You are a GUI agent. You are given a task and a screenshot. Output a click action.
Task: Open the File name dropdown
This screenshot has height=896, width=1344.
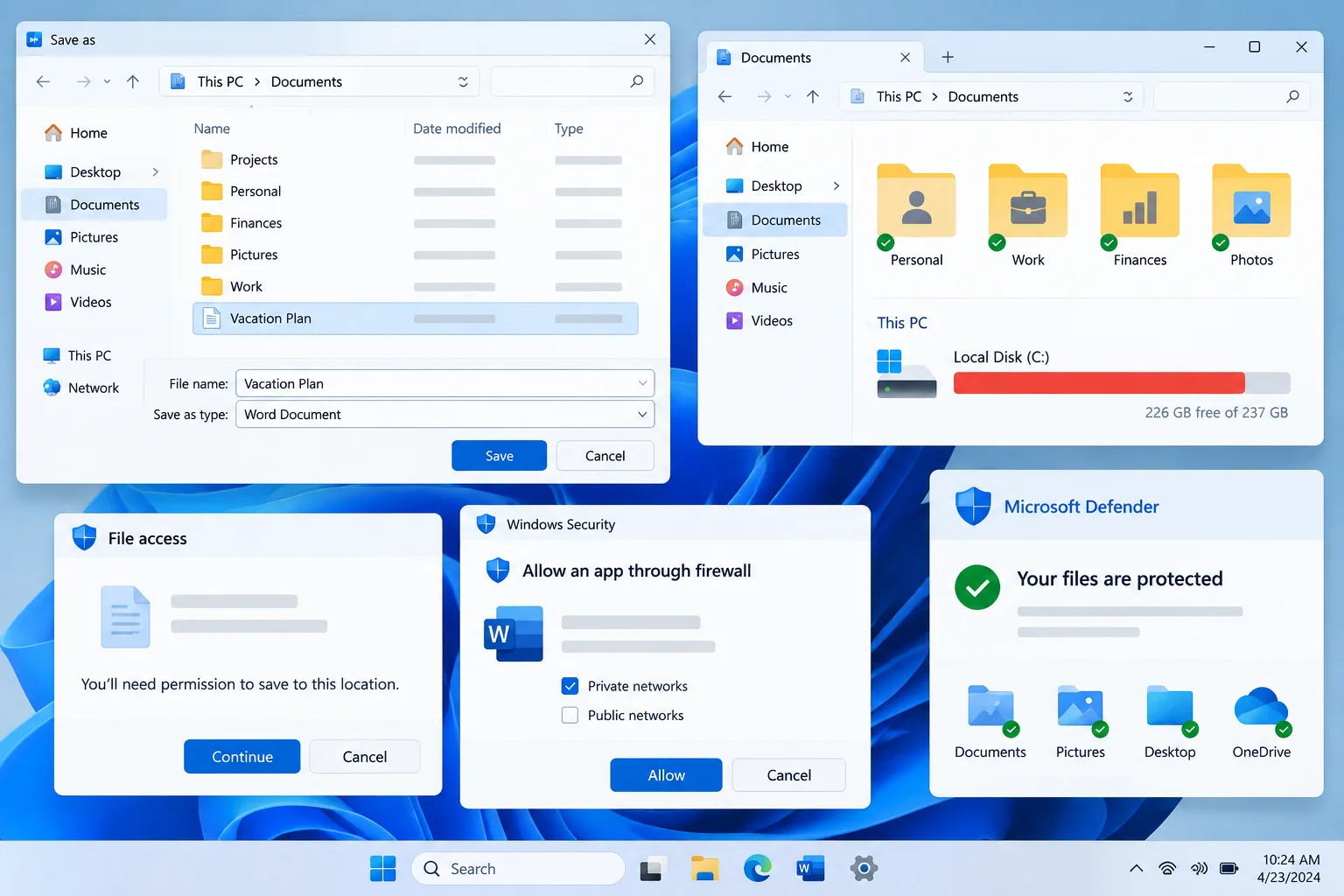(x=642, y=383)
